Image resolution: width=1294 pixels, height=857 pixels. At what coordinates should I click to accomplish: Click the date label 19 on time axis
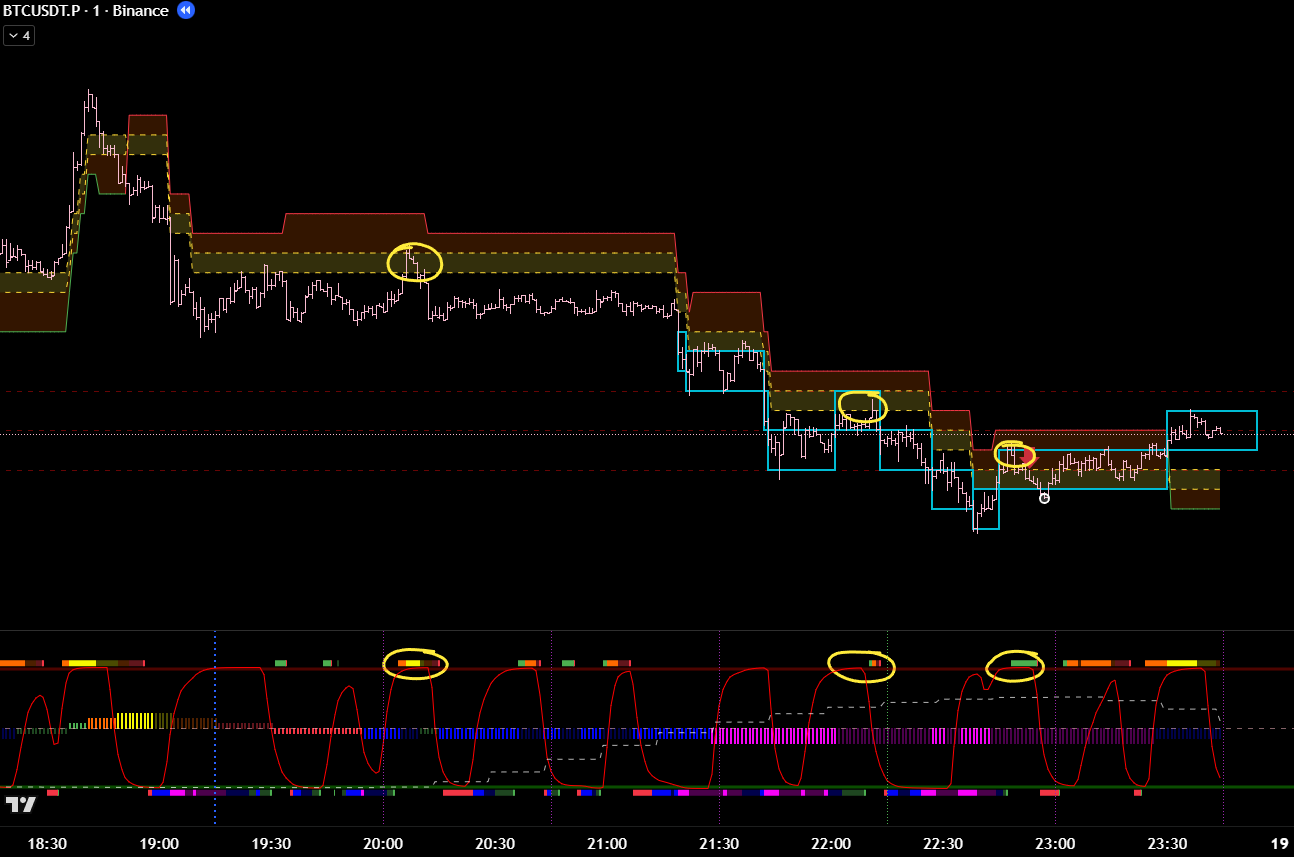coord(1277,843)
